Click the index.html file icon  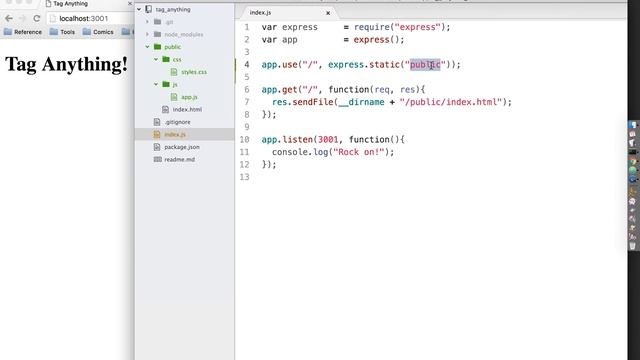tap(165, 109)
